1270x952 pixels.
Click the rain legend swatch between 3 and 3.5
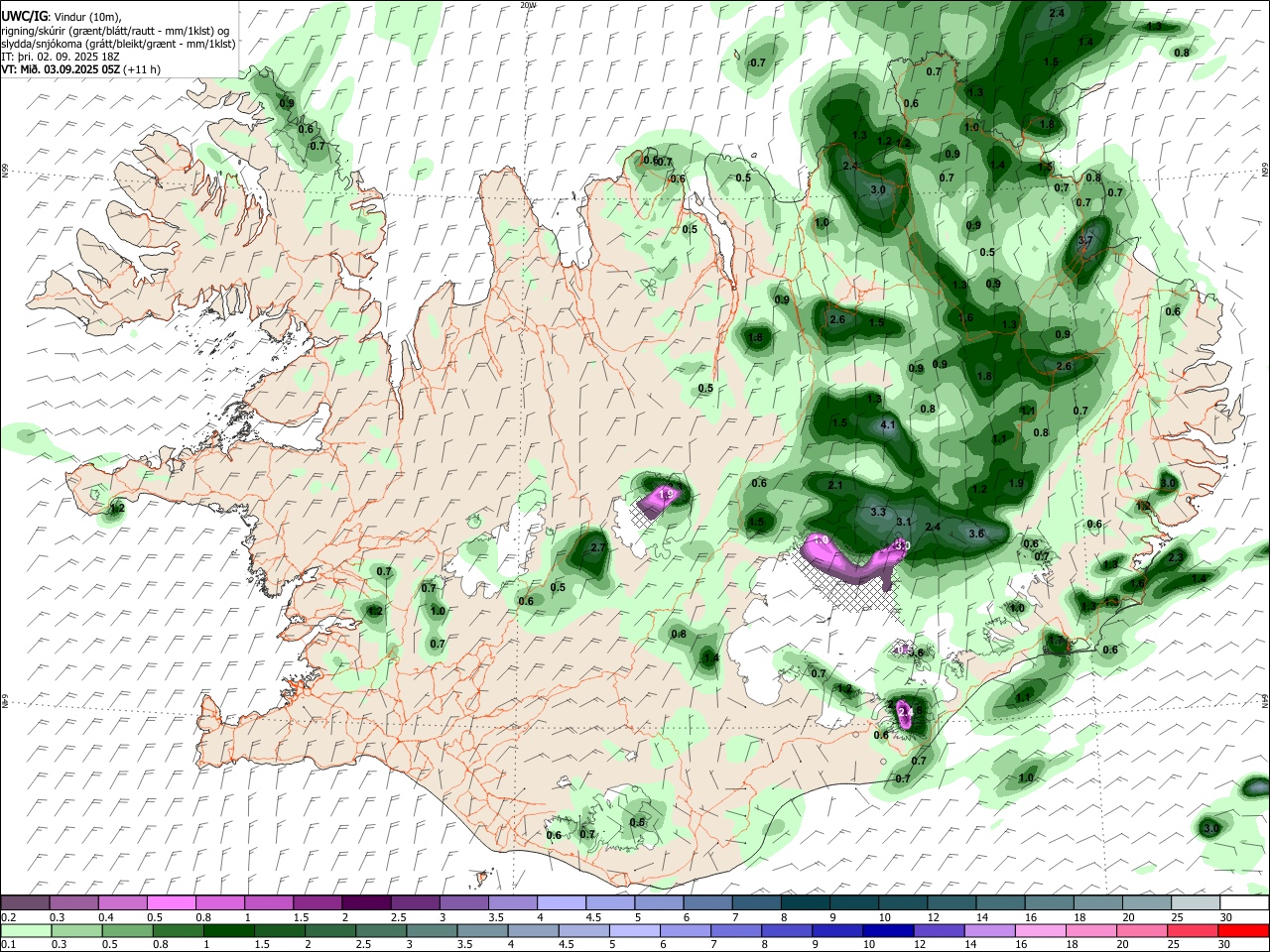(x=432, y=931)
